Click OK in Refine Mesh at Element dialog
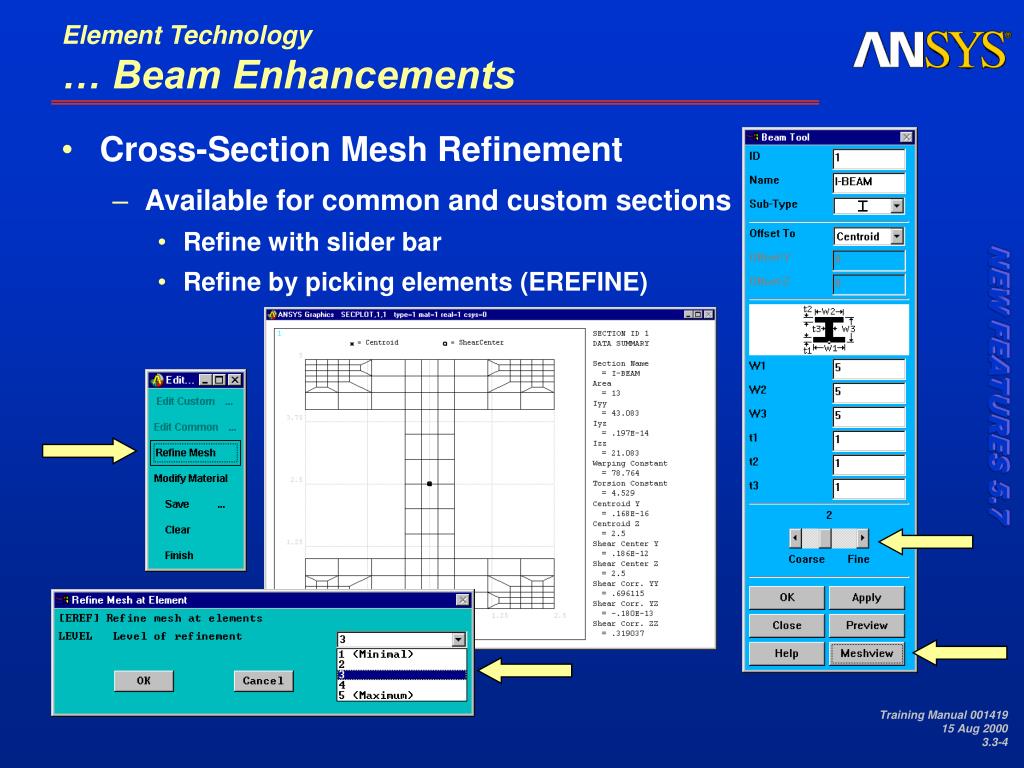1024x768 pixels. click(x=144, y=680)
